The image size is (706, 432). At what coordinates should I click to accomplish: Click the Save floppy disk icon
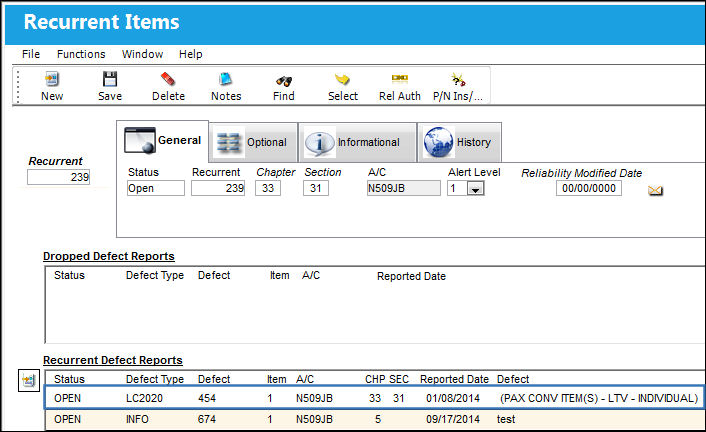110,79
